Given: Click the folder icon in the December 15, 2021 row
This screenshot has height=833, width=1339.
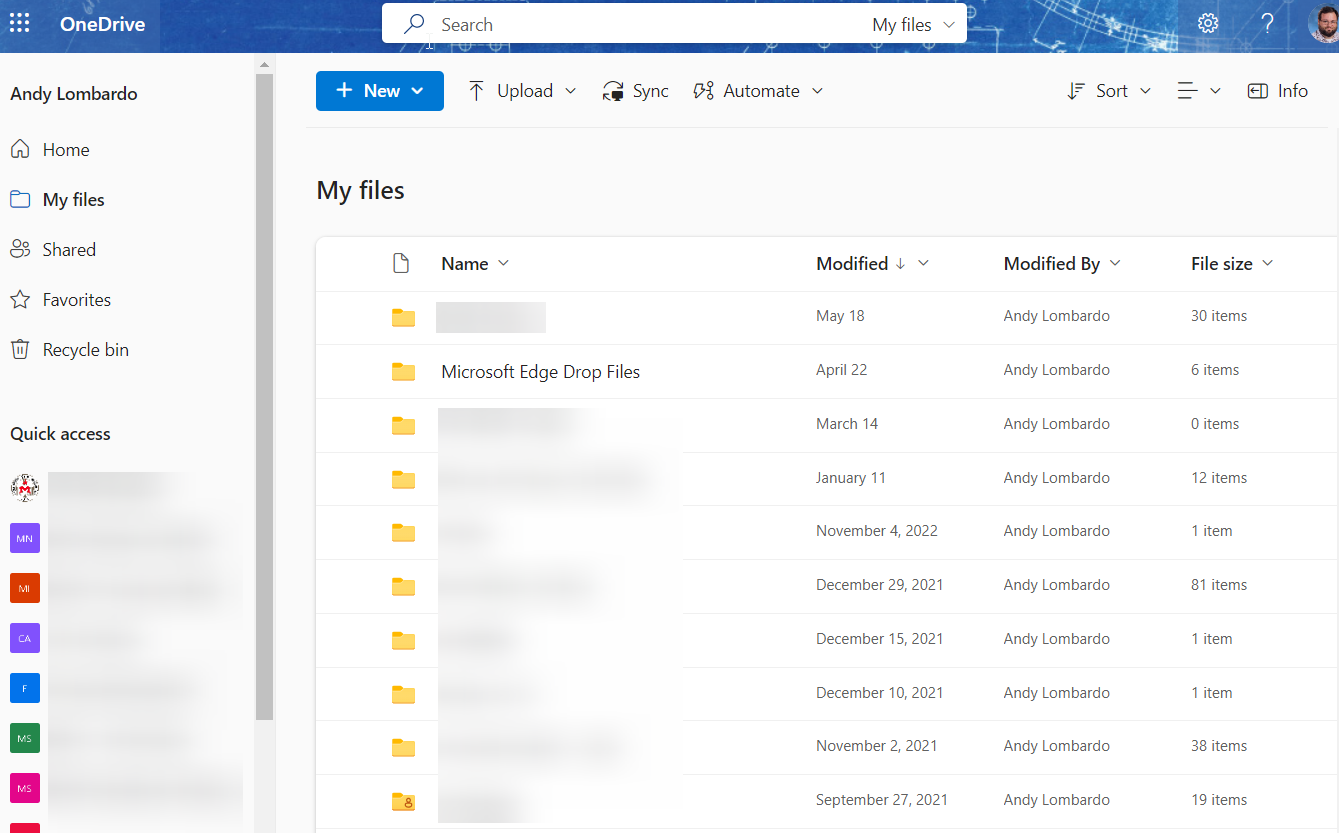Looking at the screenshot, I should pos(403,641).
